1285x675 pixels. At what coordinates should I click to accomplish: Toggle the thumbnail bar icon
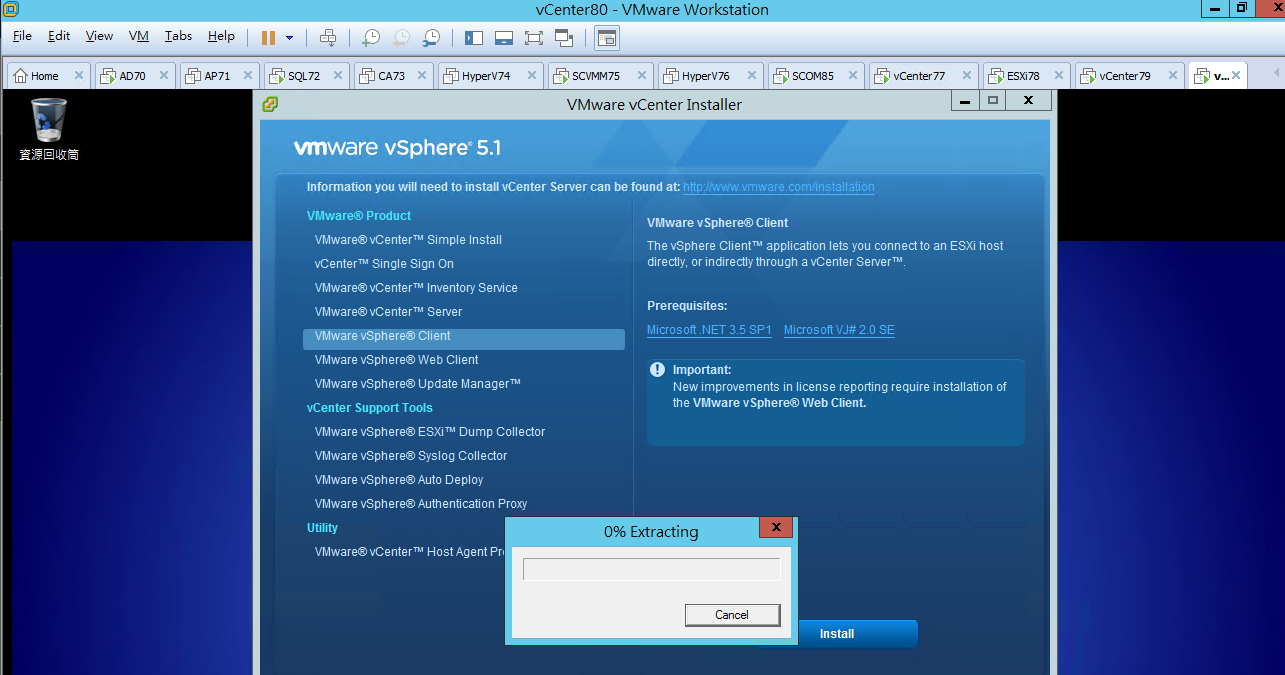(x=504, y=38)
